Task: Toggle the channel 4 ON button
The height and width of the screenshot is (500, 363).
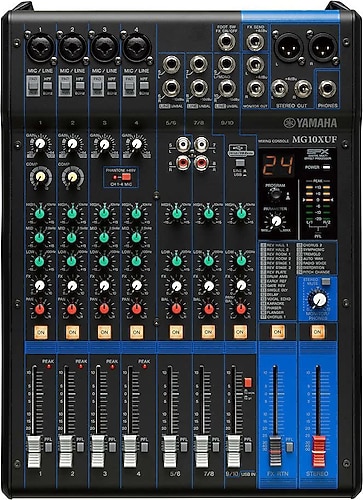Action: [x=136, y=332]
